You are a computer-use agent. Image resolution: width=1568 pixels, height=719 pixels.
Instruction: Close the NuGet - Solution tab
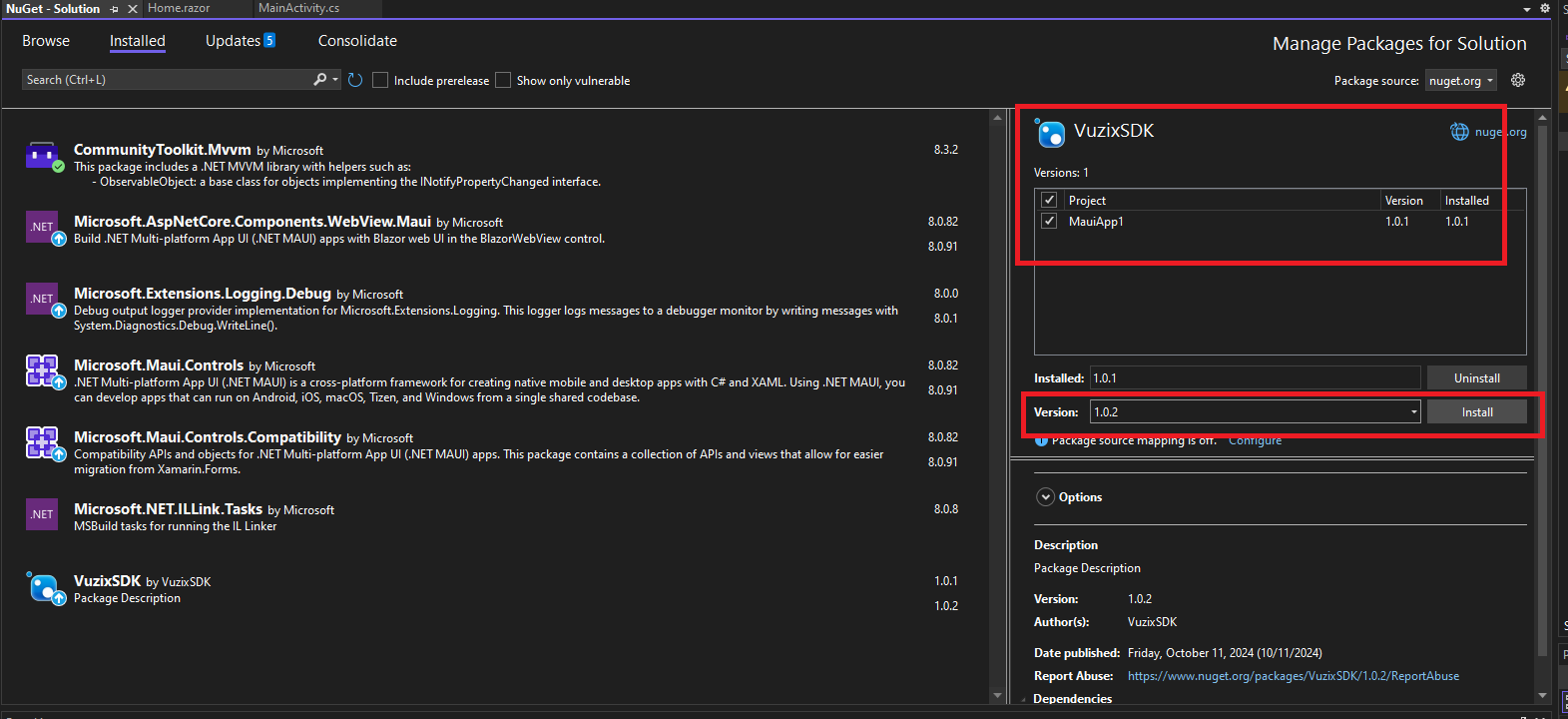click(x=133, y=9)
